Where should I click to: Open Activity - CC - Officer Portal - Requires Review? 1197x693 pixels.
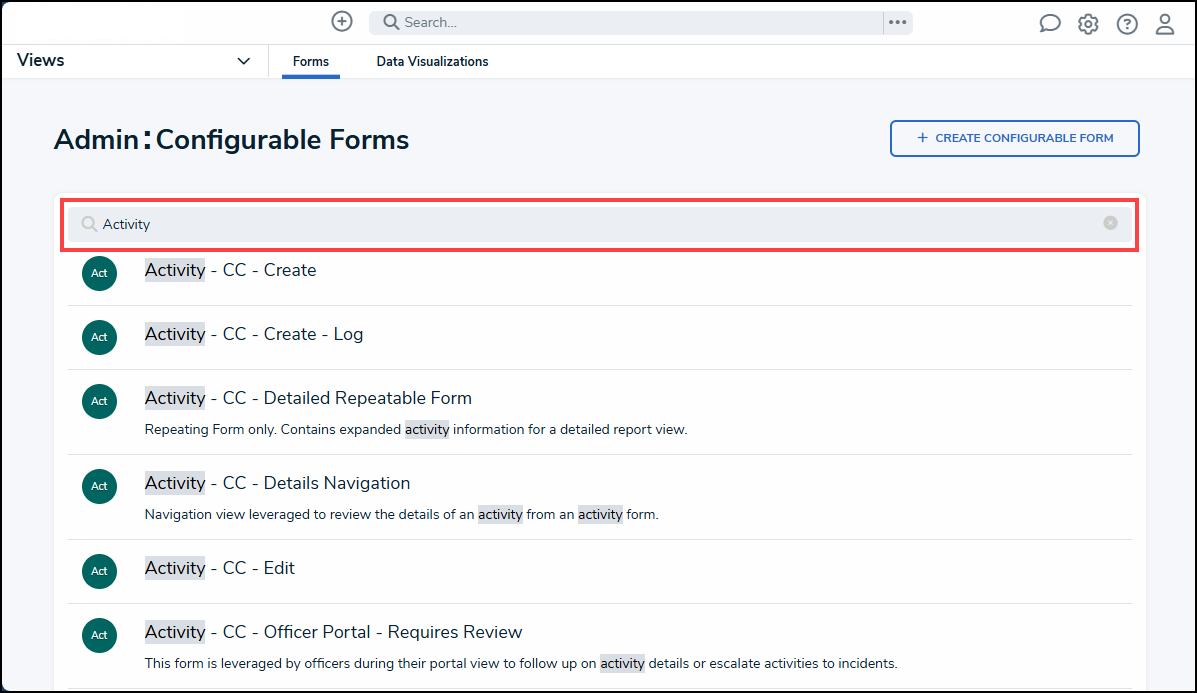pos(333,632)
